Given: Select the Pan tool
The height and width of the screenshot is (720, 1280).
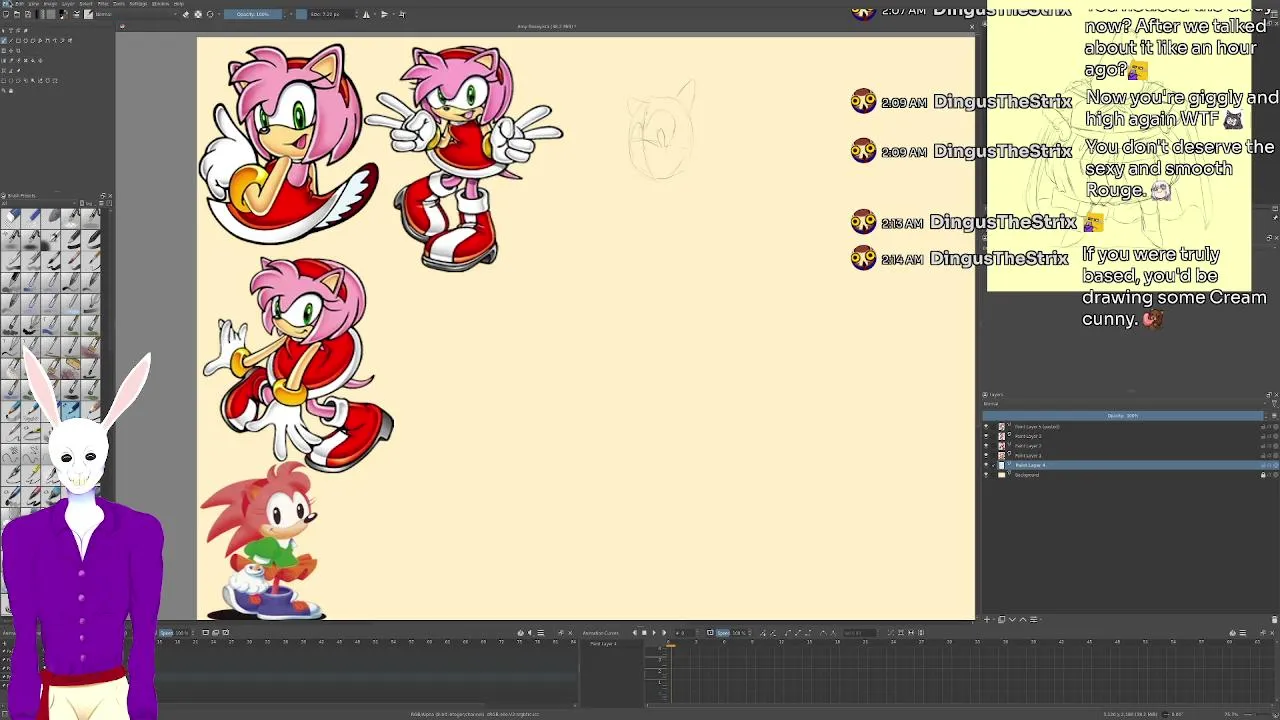Looking at the screenshot, I should [x=11, y=91].
